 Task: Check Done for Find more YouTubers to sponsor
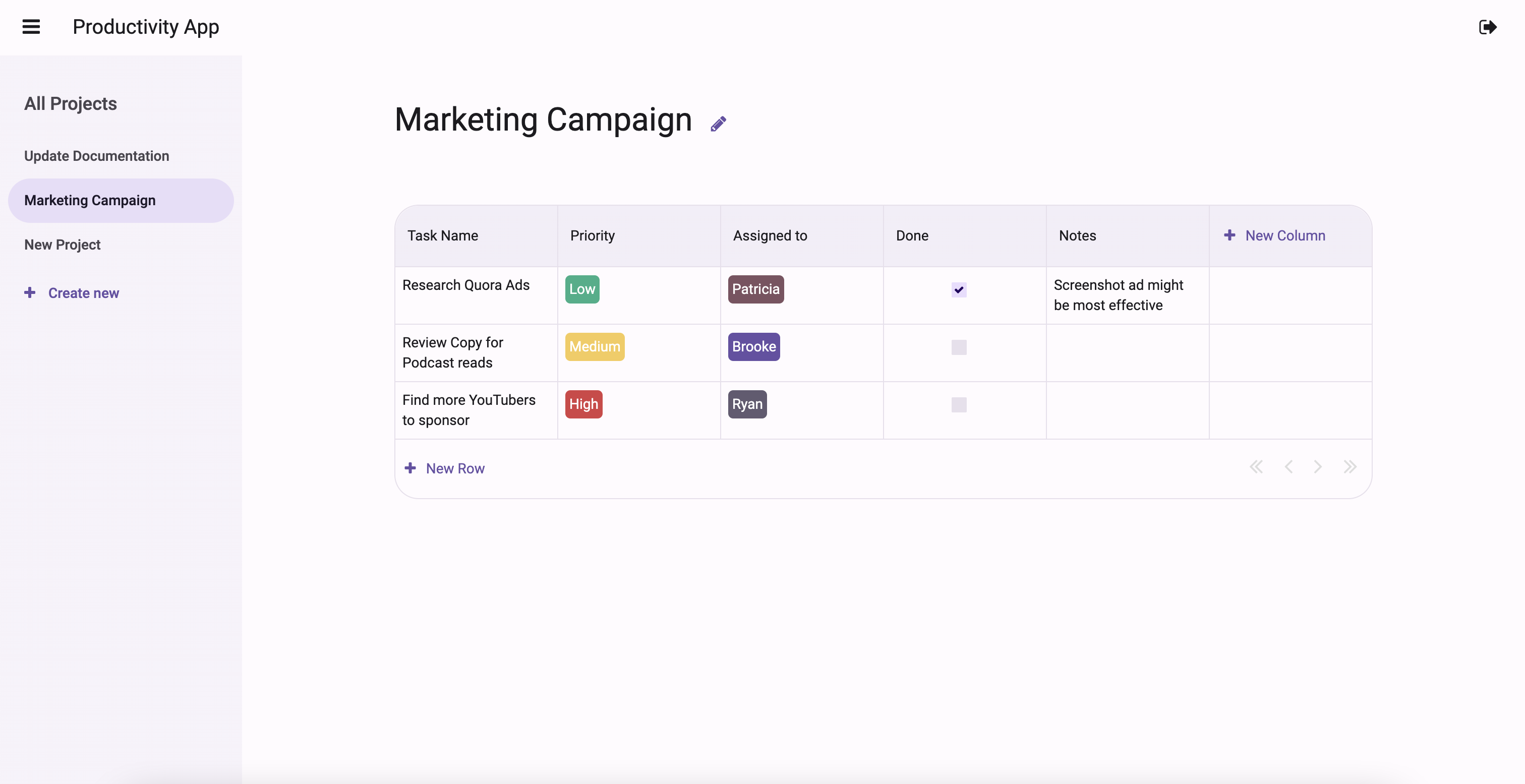click(959, 405)
